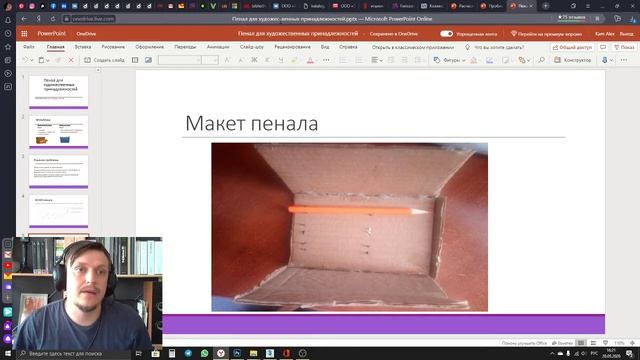
Task: Click the Что вы хотите сделать search field
Action: click(499, 47)
